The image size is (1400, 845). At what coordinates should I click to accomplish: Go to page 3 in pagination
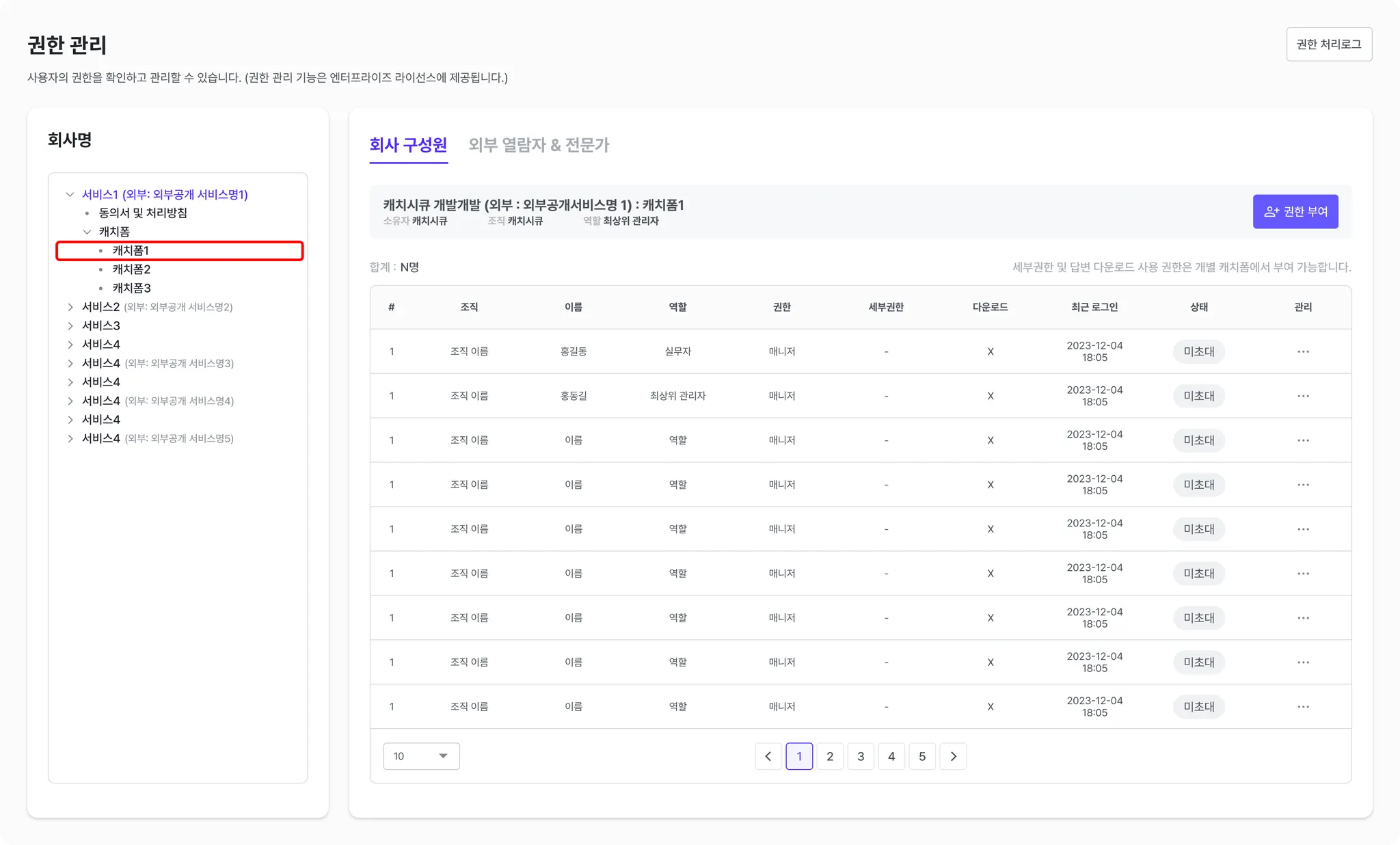[861, 756]
